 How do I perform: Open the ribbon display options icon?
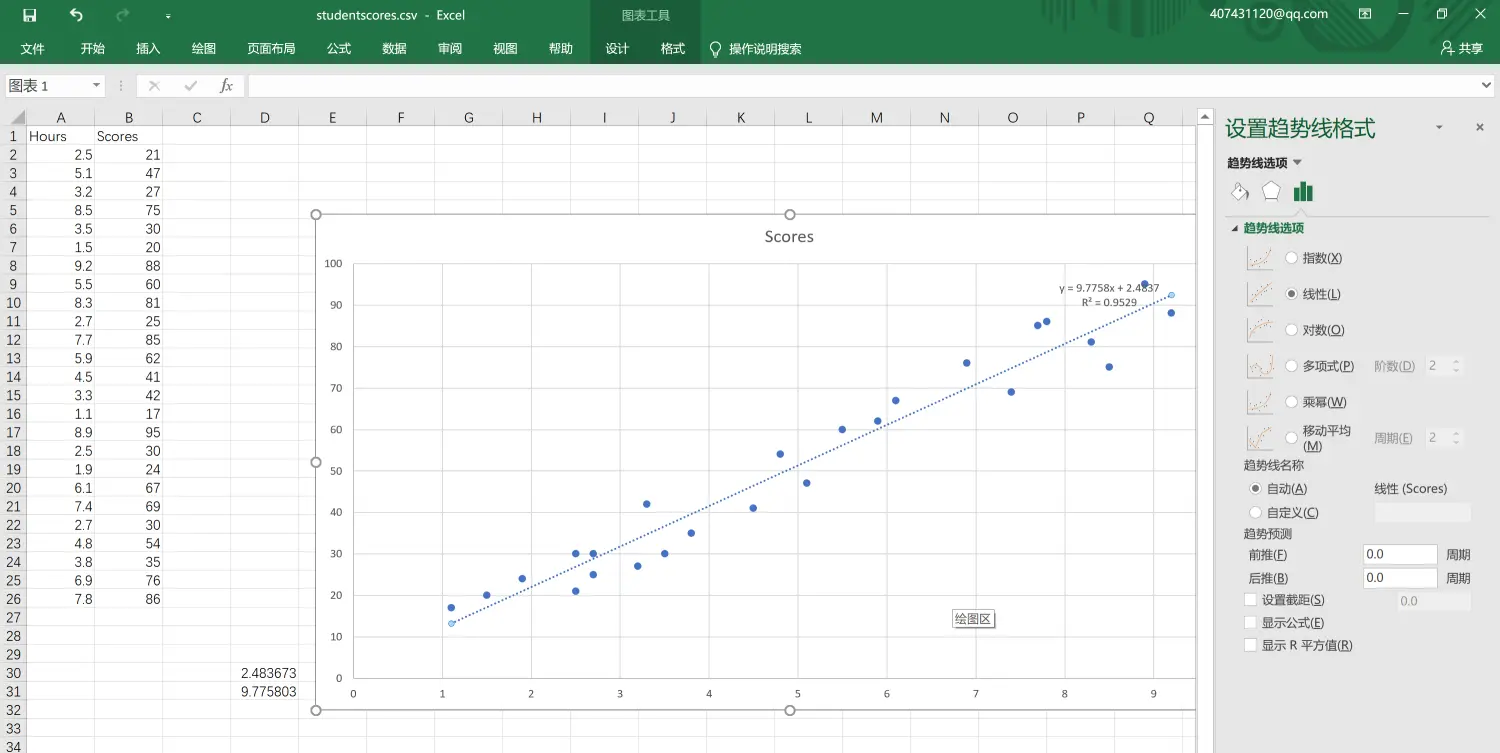pyautogui.click(x=1365, y=14)
